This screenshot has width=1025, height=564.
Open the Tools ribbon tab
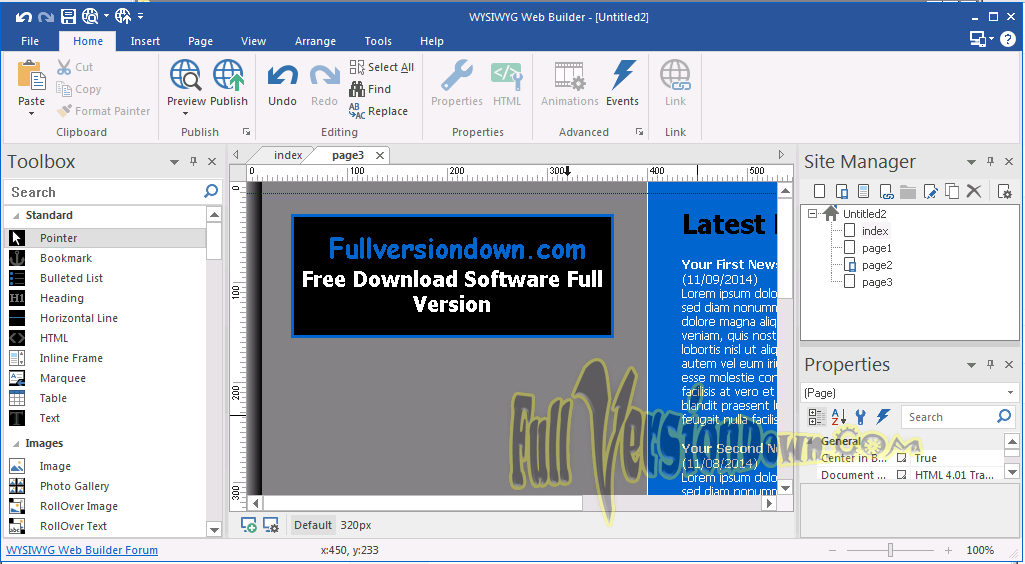[x=378, y=41]
